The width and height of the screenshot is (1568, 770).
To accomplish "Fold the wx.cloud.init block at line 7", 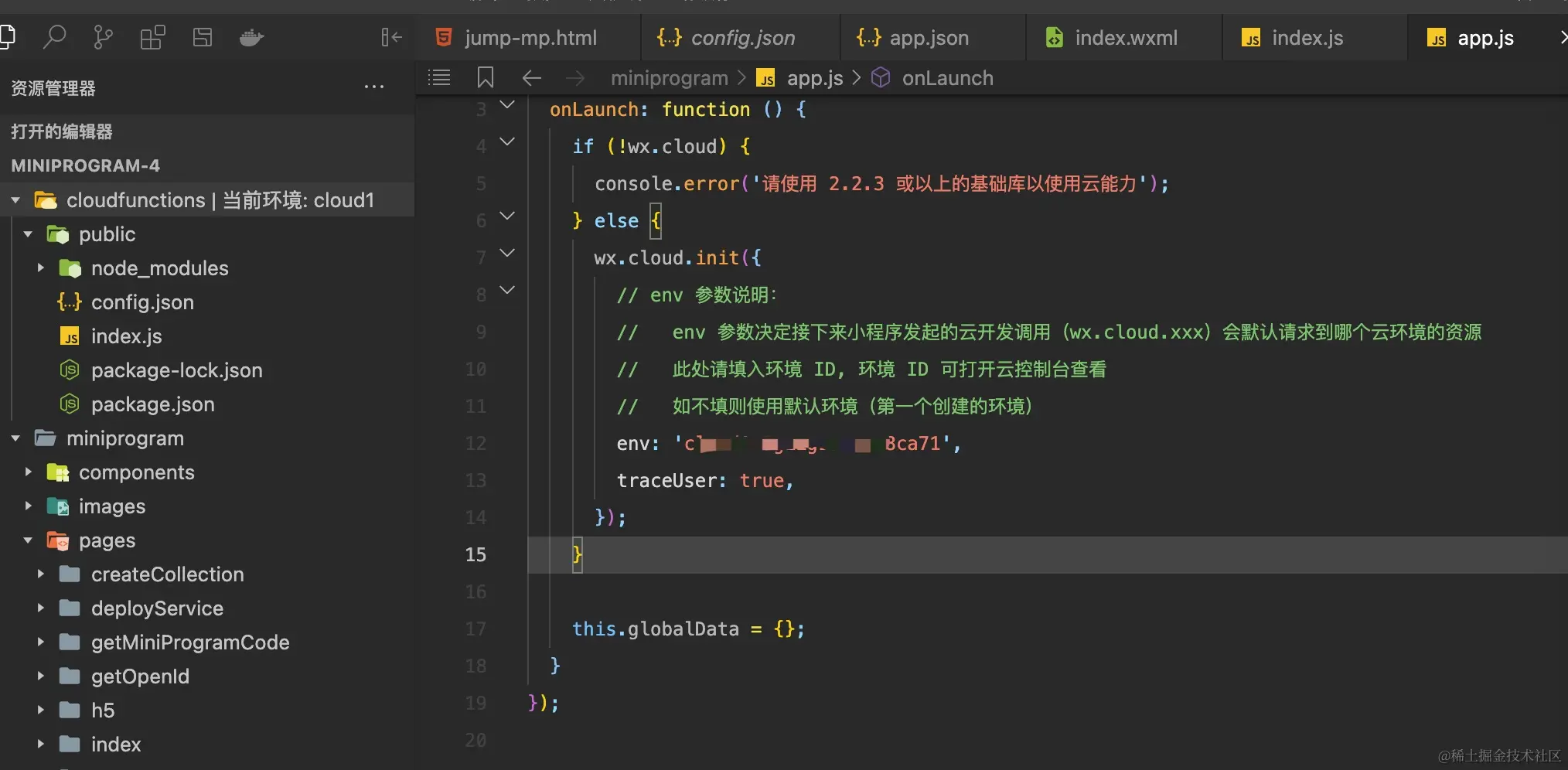I will click(x=507, y=254).
